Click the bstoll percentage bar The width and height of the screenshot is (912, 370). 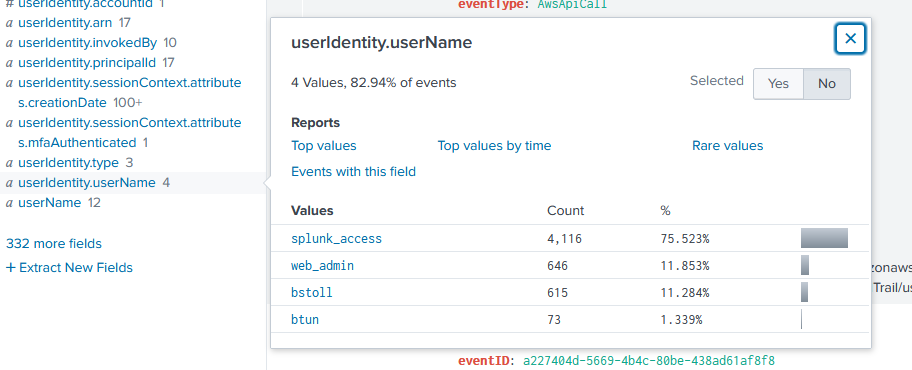804,292
